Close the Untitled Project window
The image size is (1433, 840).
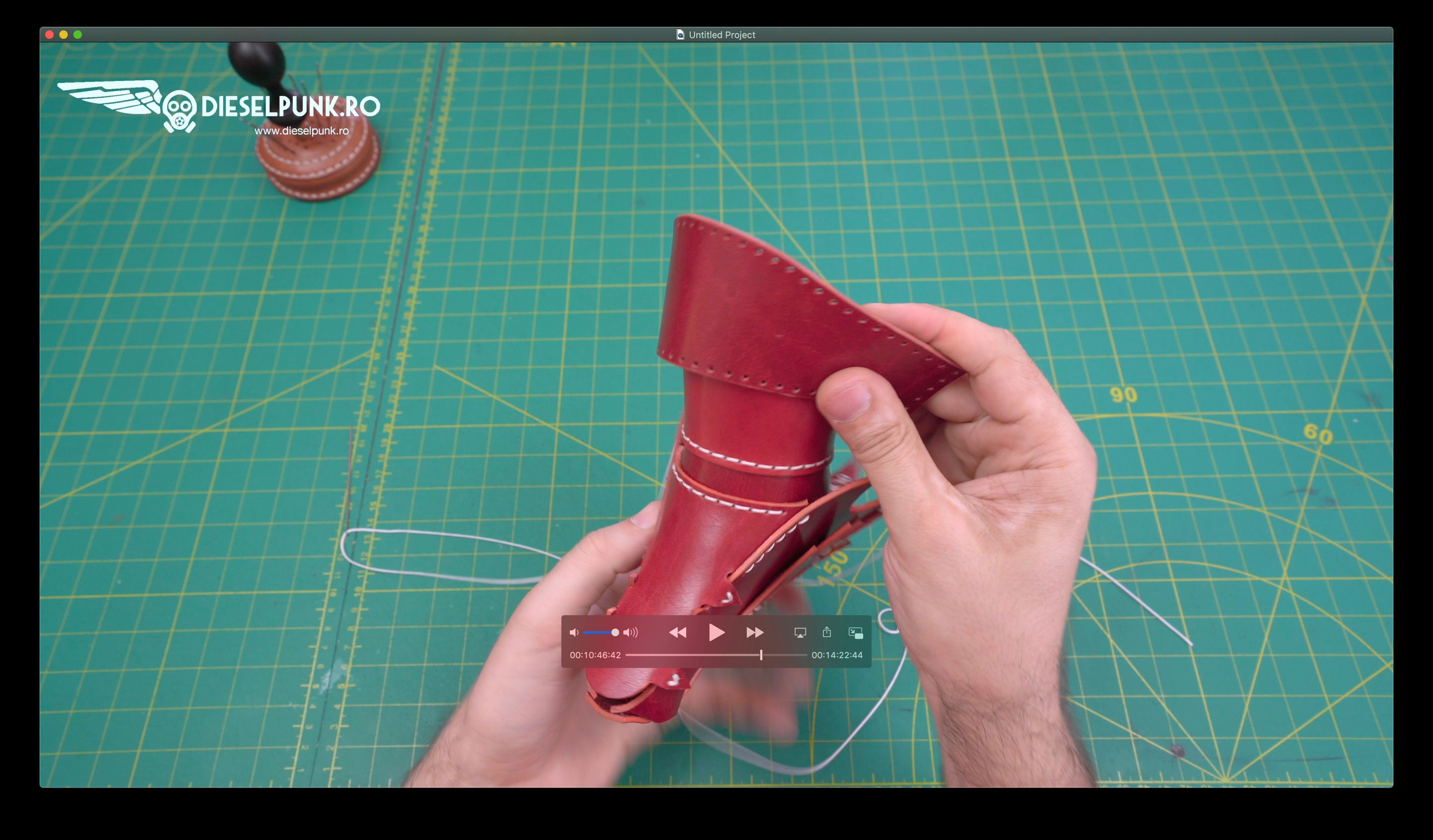[49, 35]
